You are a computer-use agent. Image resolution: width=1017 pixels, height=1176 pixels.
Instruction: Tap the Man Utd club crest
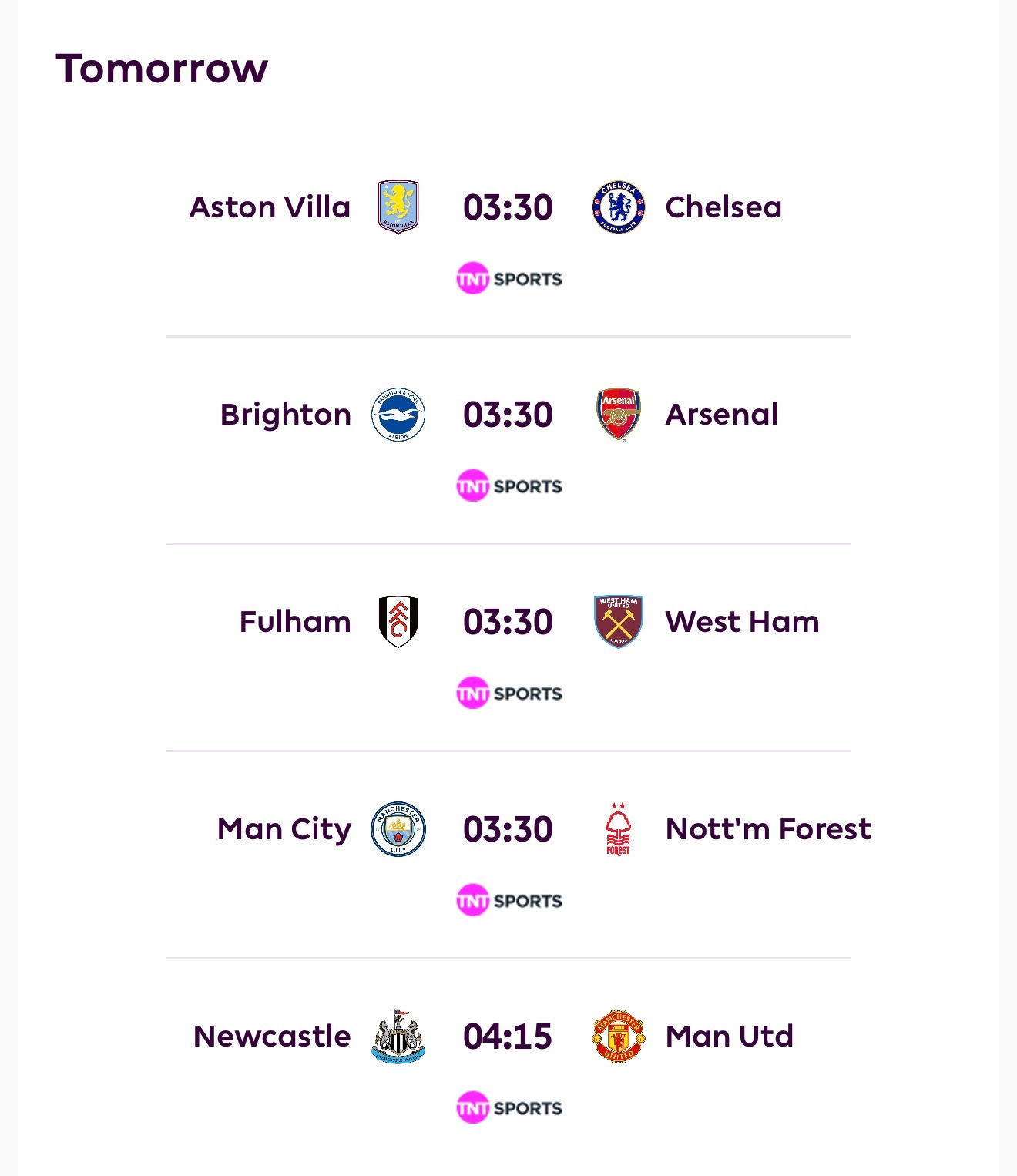[x=618, y=1037]
